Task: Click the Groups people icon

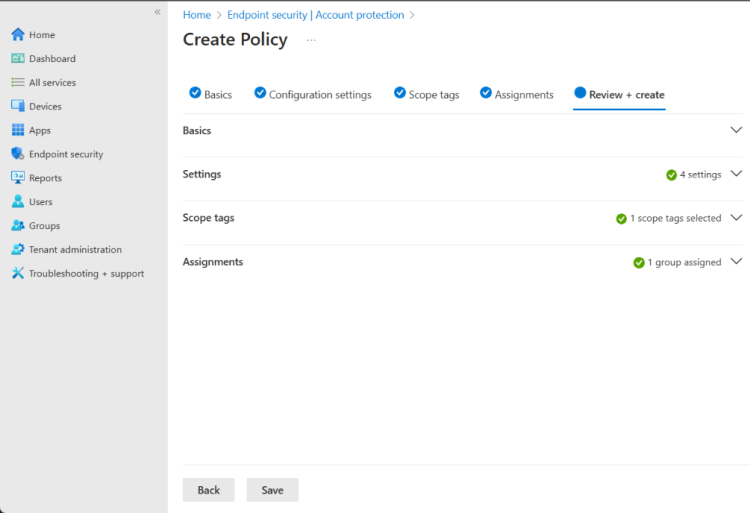Action: click(18, 225)
